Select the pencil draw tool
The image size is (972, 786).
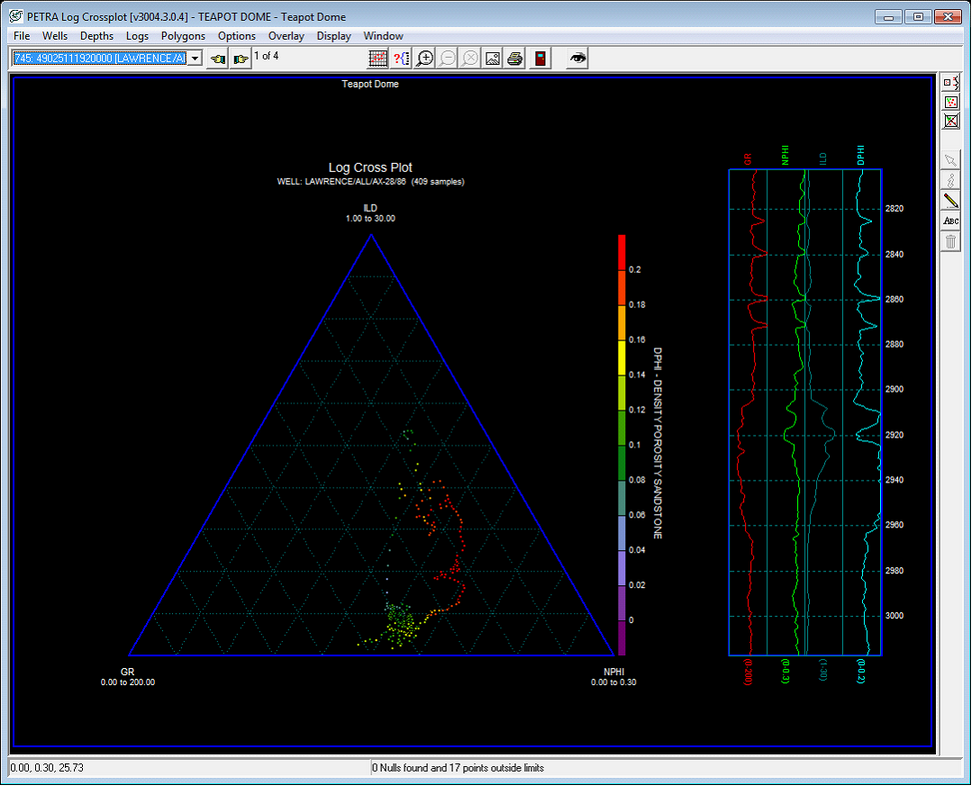(951, 201)
